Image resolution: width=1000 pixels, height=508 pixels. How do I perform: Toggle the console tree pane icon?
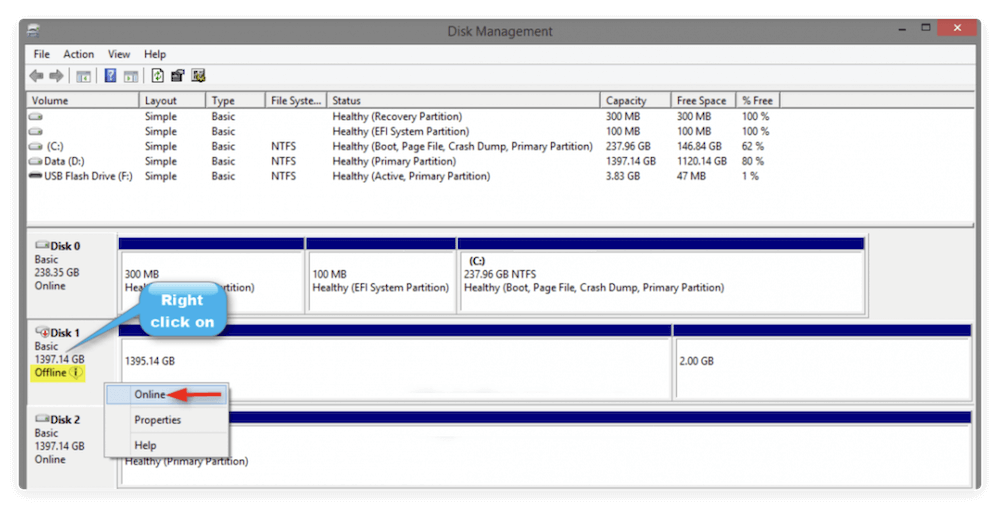click(83, 76)
